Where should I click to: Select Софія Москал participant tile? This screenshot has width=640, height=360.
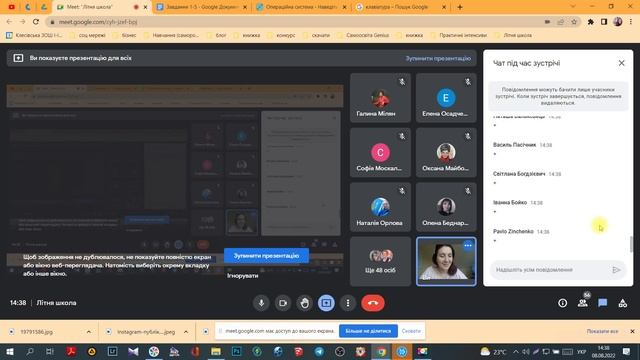pyautogui.click(x=380, y=153)
